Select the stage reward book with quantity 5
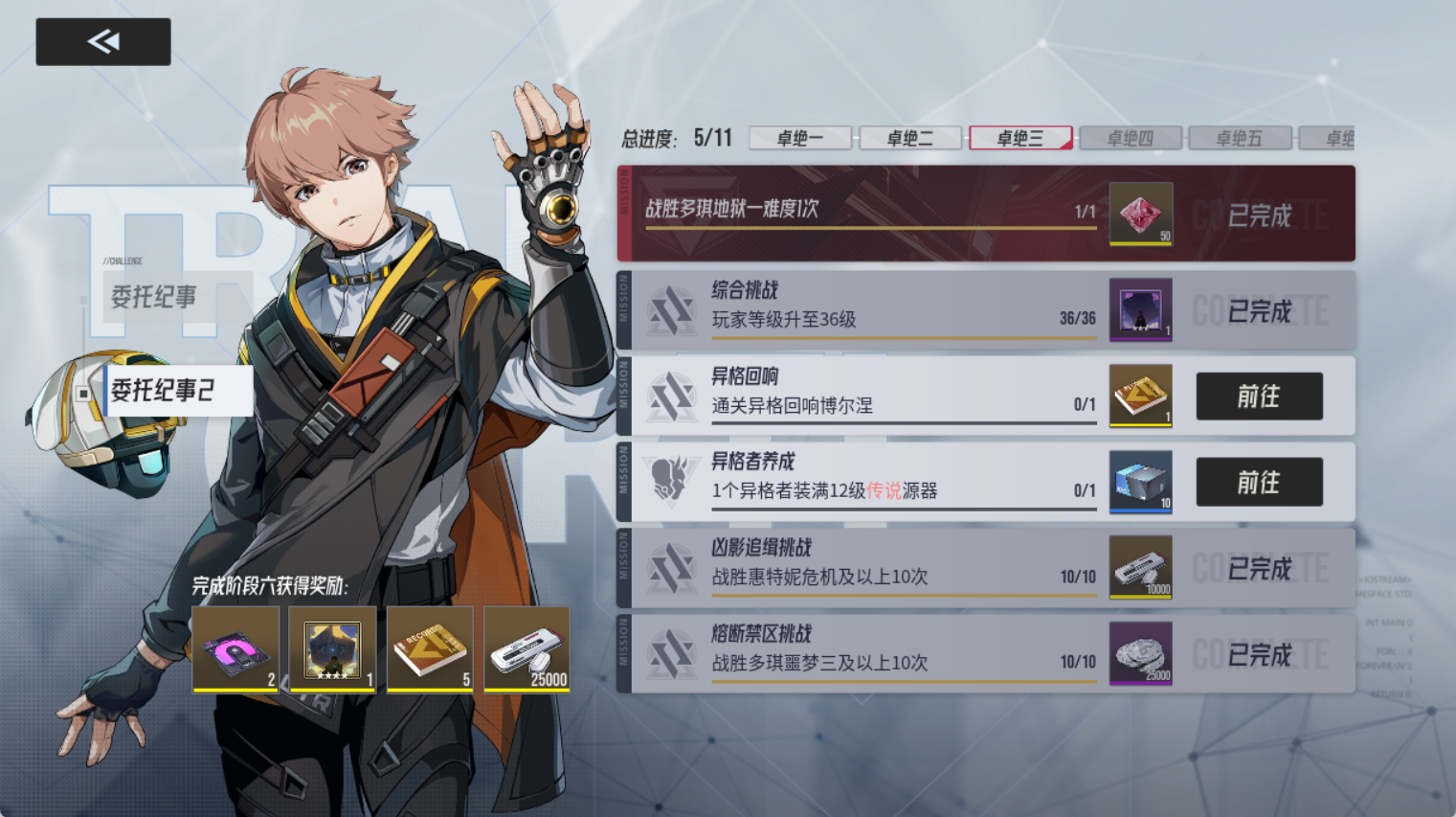 (430, 648)
